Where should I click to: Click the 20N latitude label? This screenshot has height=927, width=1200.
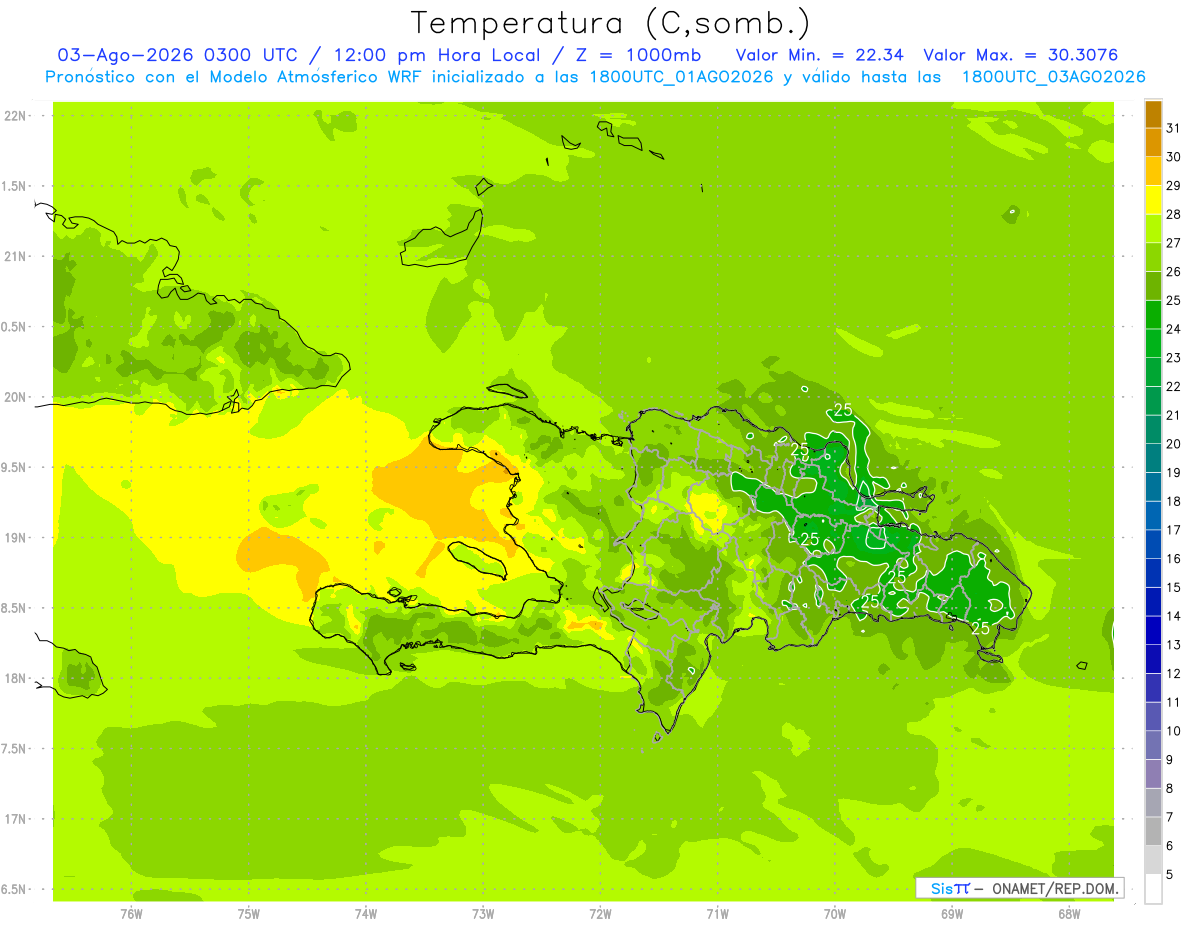[16, 397]
